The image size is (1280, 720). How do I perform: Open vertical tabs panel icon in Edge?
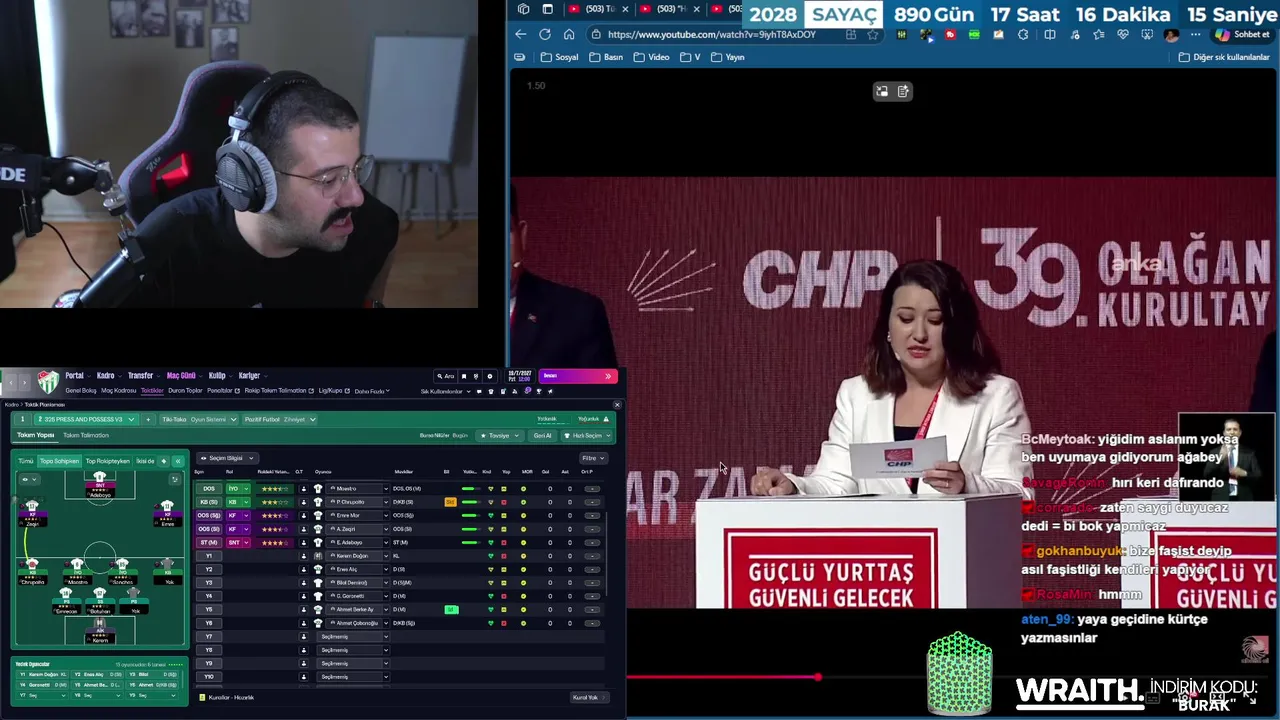click(x=548, y=9)
